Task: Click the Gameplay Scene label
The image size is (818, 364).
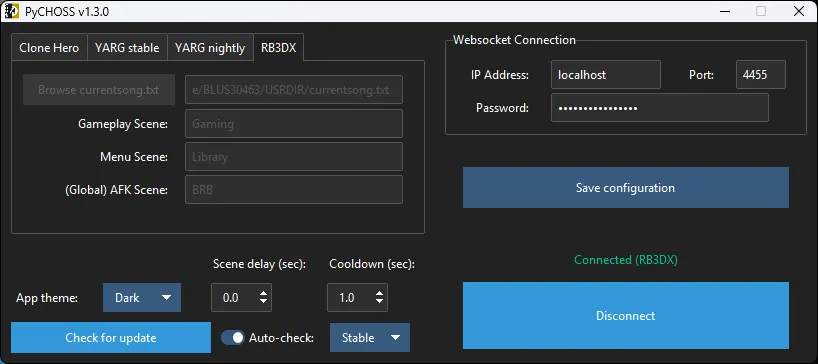Action: (123, 124)
